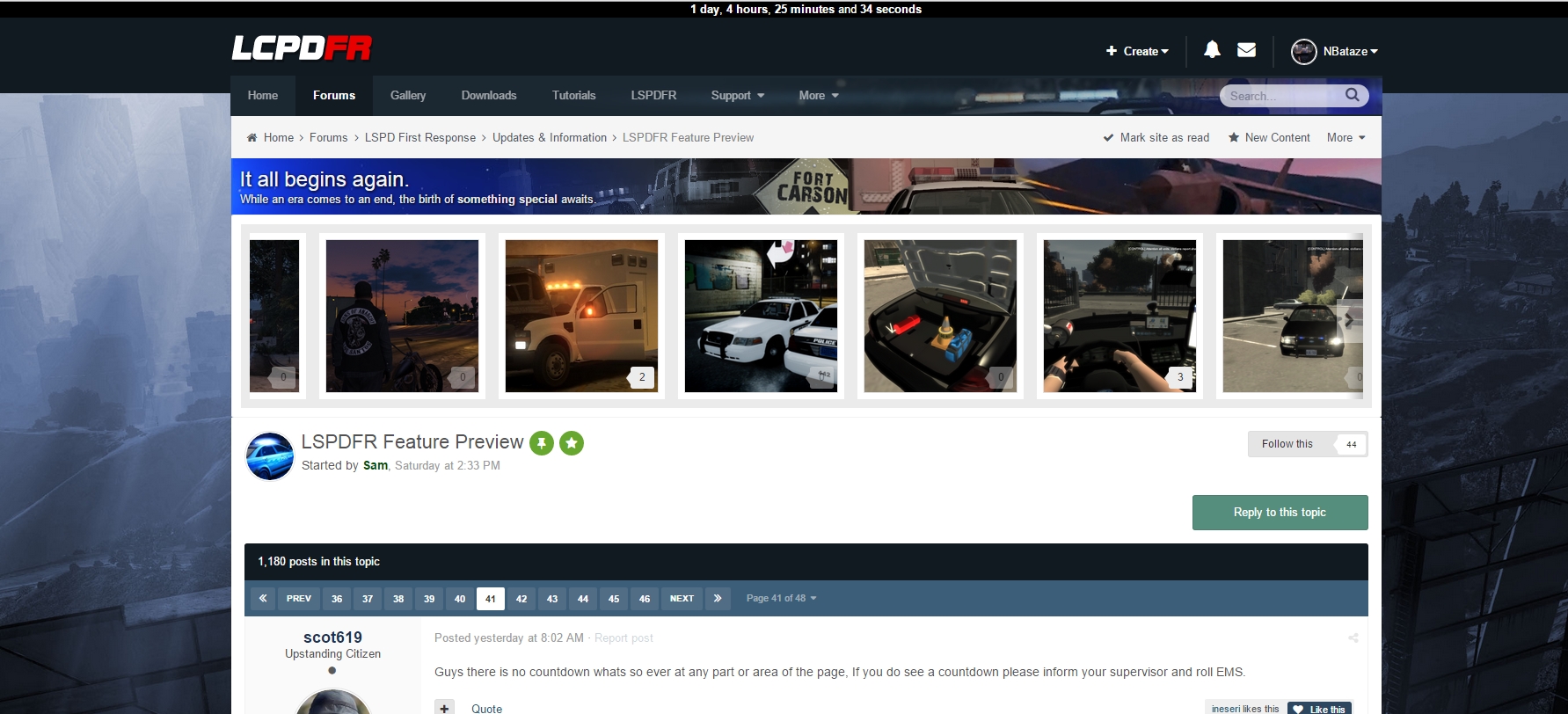The image size is (1568, 714).
Task: Click Mark site as read
Action: coord(1156,138)
